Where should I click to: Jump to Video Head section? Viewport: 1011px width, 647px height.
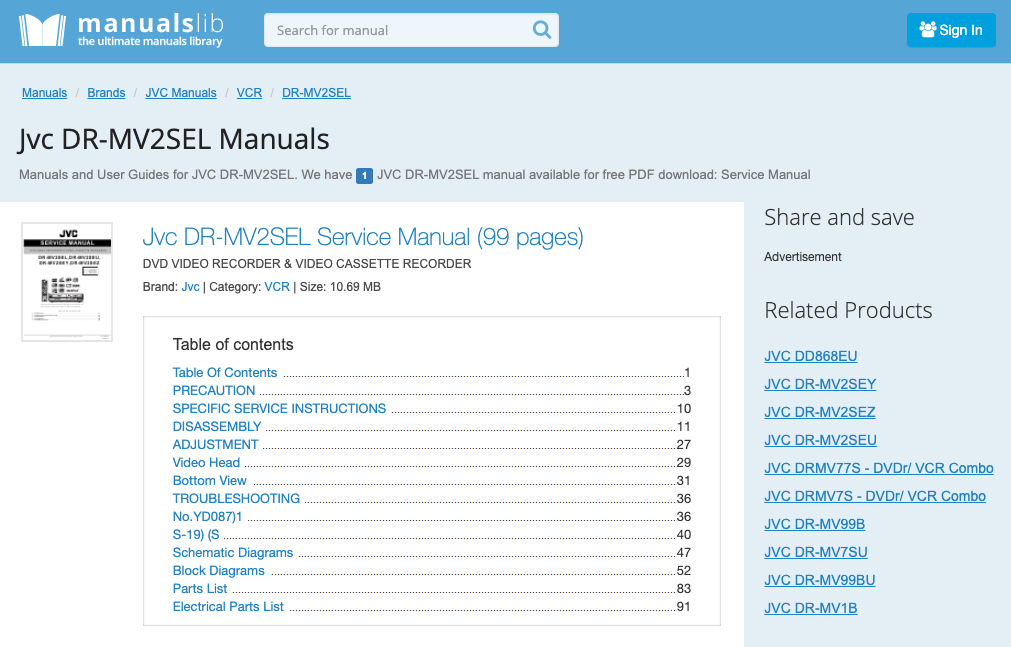(206, 463)
